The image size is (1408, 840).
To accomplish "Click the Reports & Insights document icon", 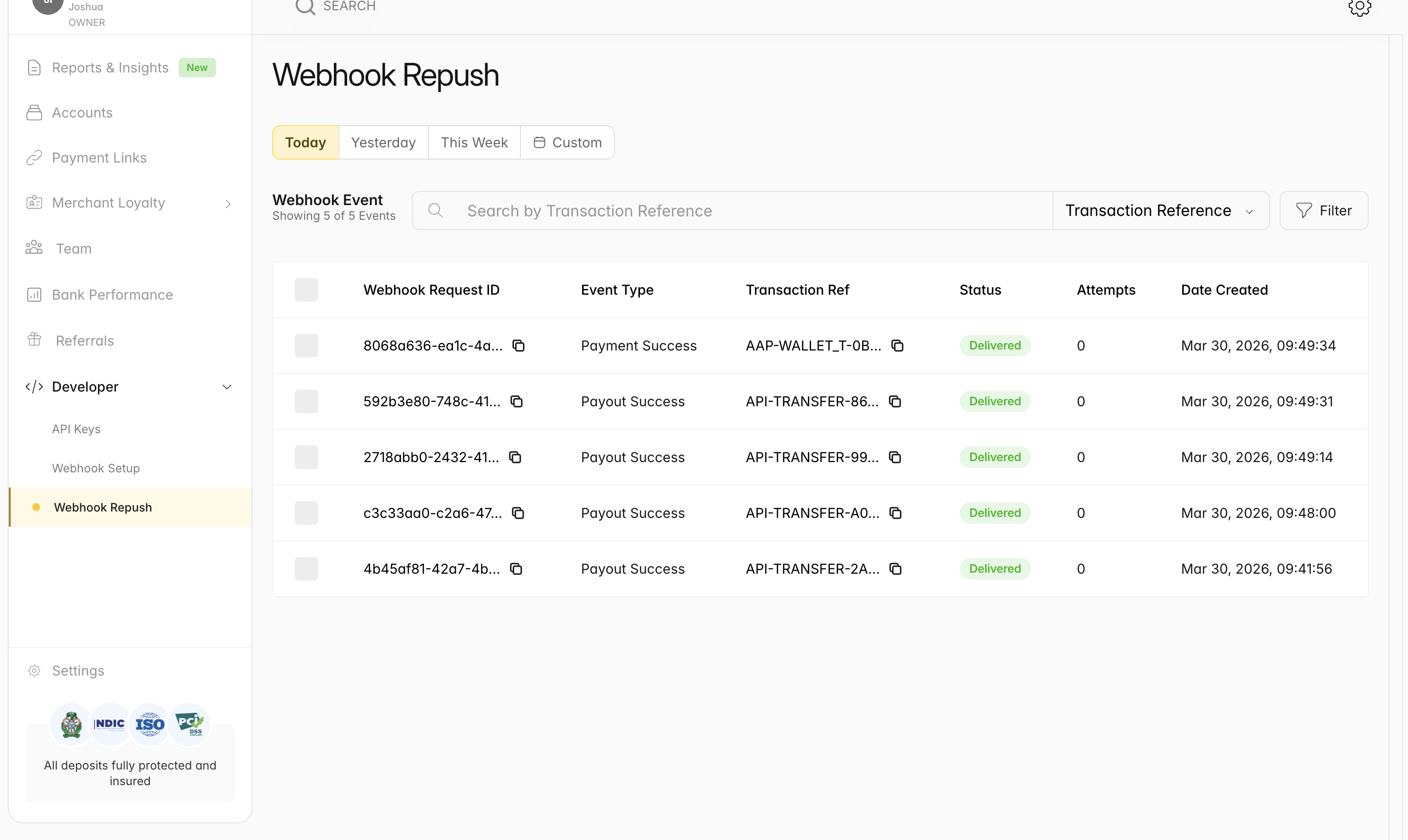I will [x=34, y=68].
